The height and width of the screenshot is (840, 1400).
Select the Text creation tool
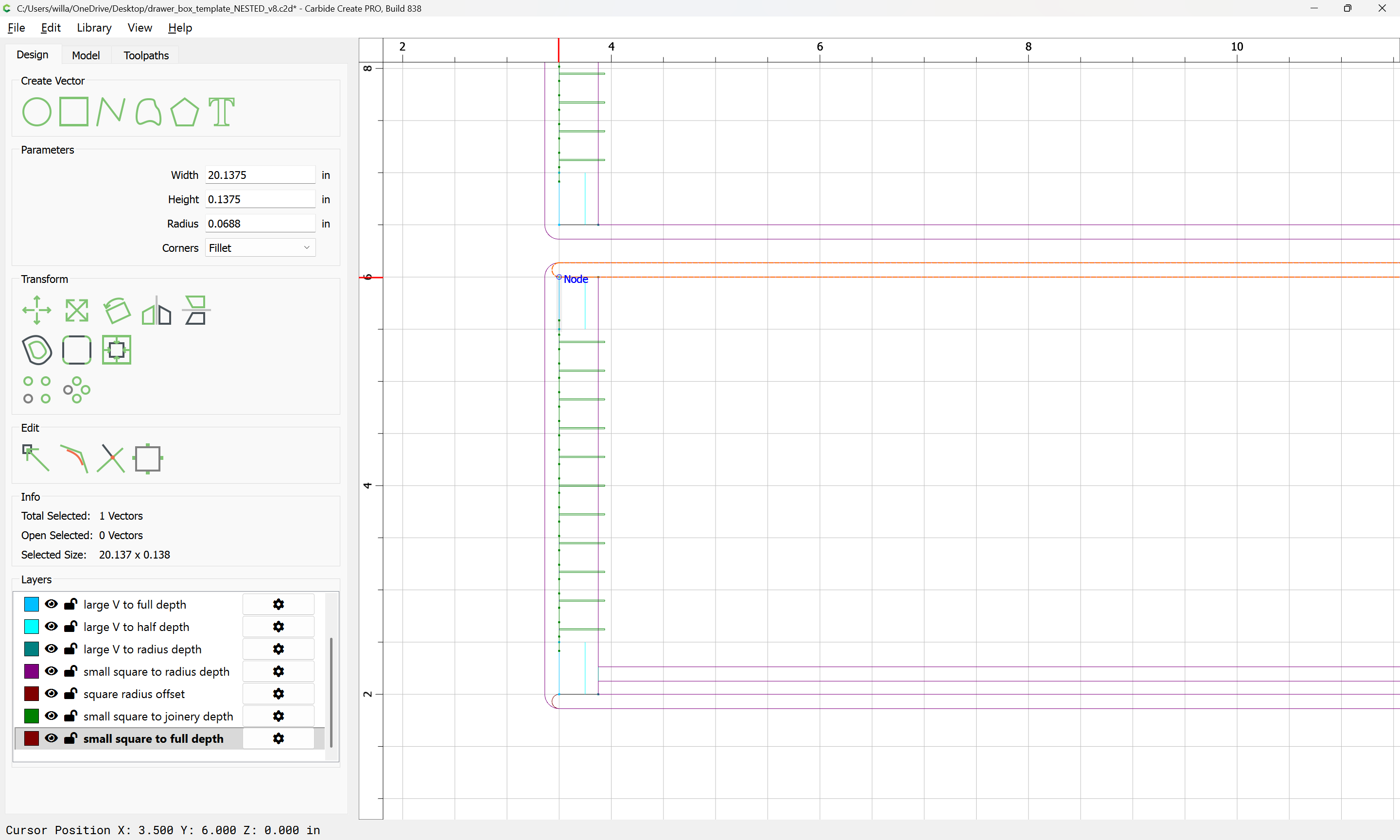pyautogui.click(x=221, y=111)
